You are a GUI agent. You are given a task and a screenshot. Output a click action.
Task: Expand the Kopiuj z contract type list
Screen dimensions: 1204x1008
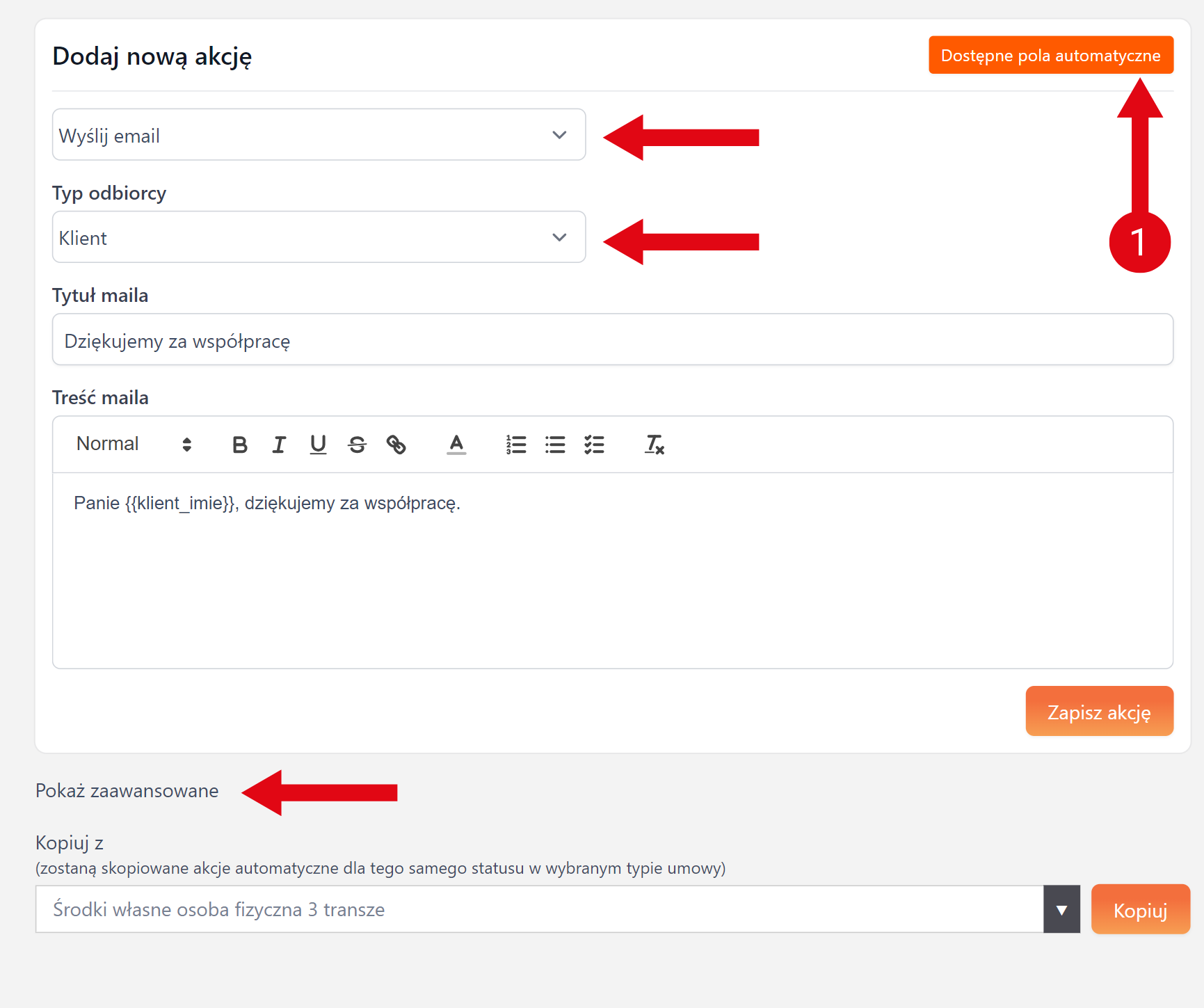(x=1061, y=909)
